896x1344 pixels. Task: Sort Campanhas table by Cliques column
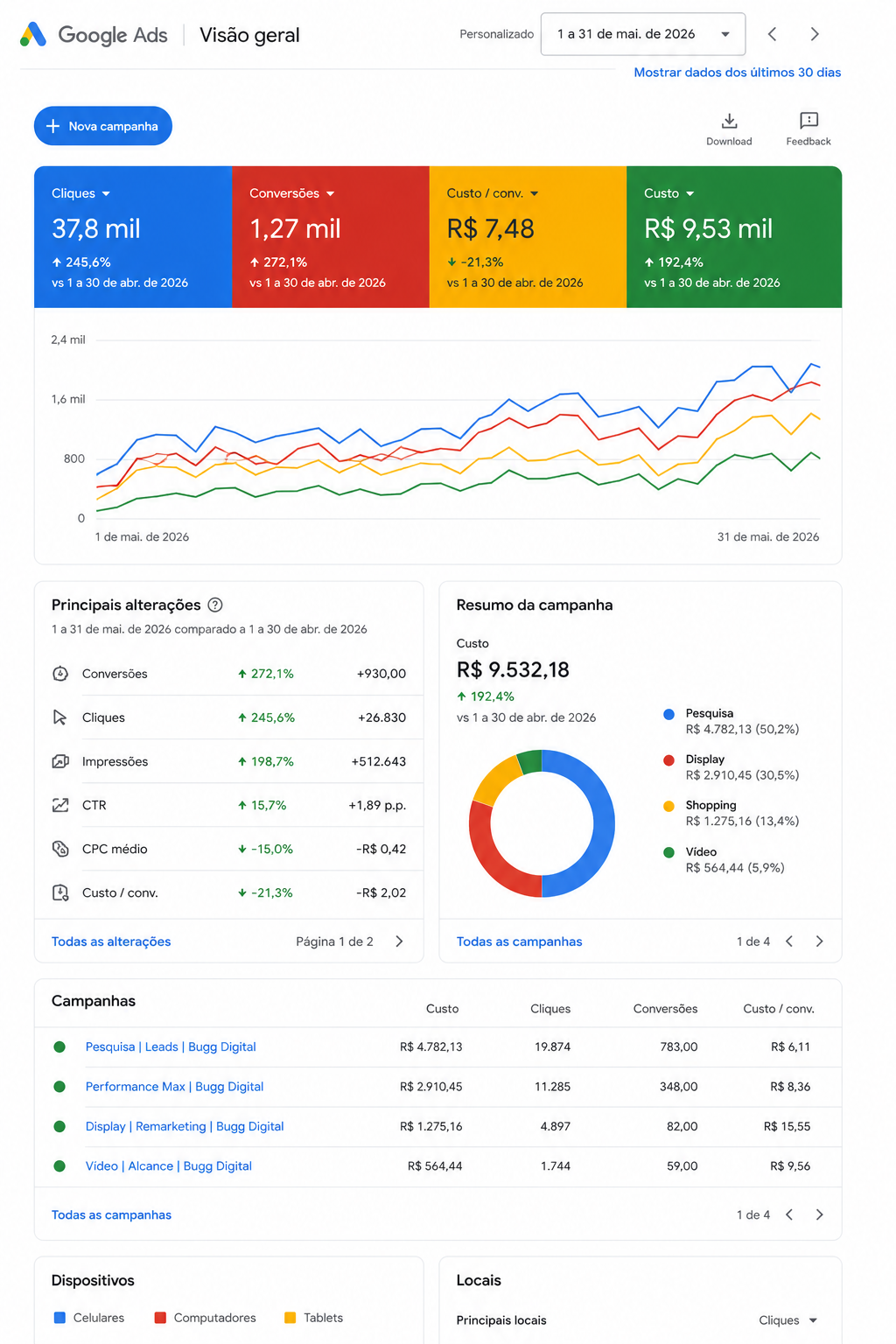(550, 1009)
